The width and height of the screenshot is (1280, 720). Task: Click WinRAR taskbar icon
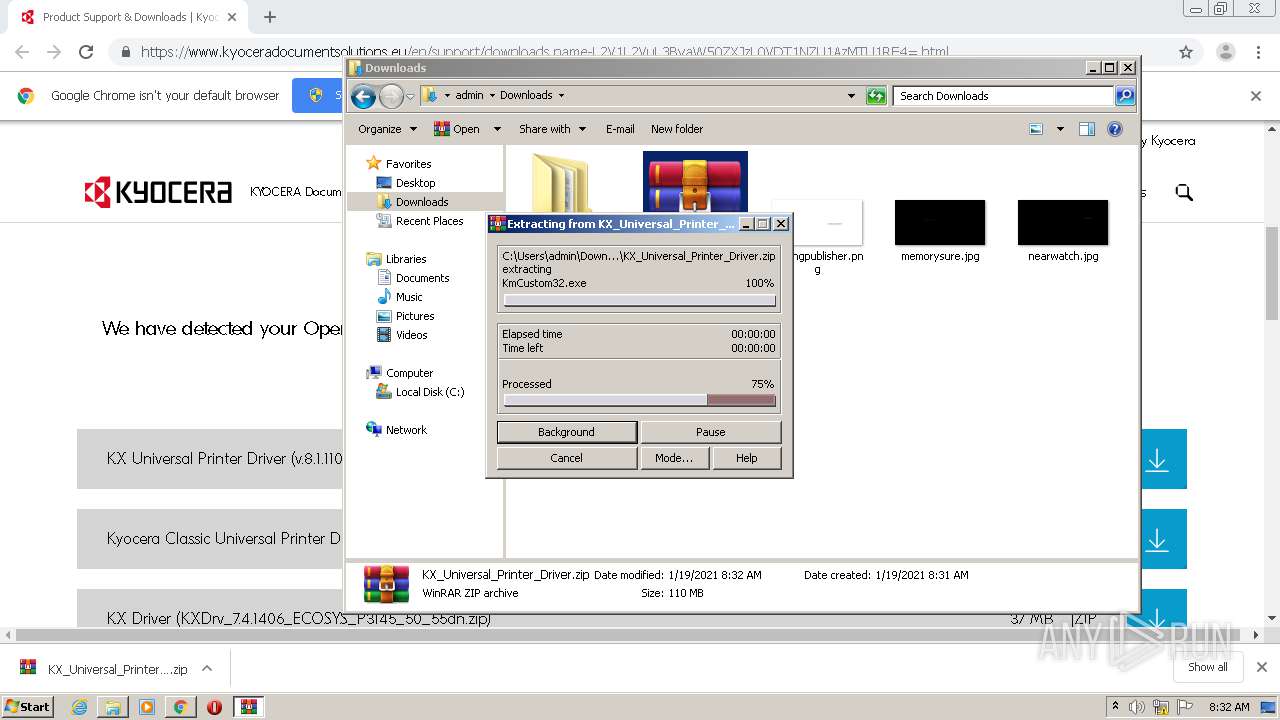pos(248,707)
